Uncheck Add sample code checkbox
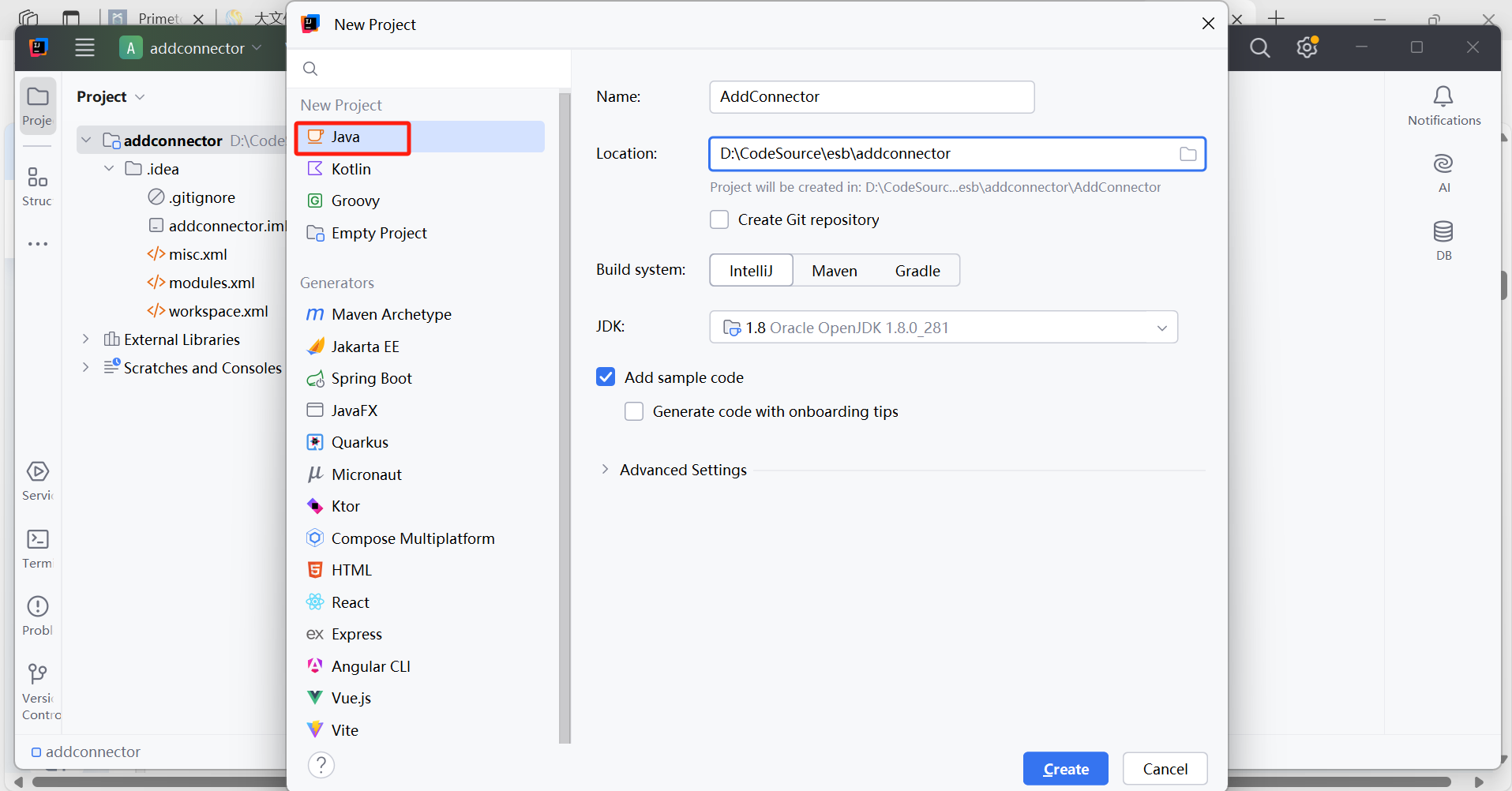The width and height of the screenshot is (1512, 791). click(x=606, y=377)
